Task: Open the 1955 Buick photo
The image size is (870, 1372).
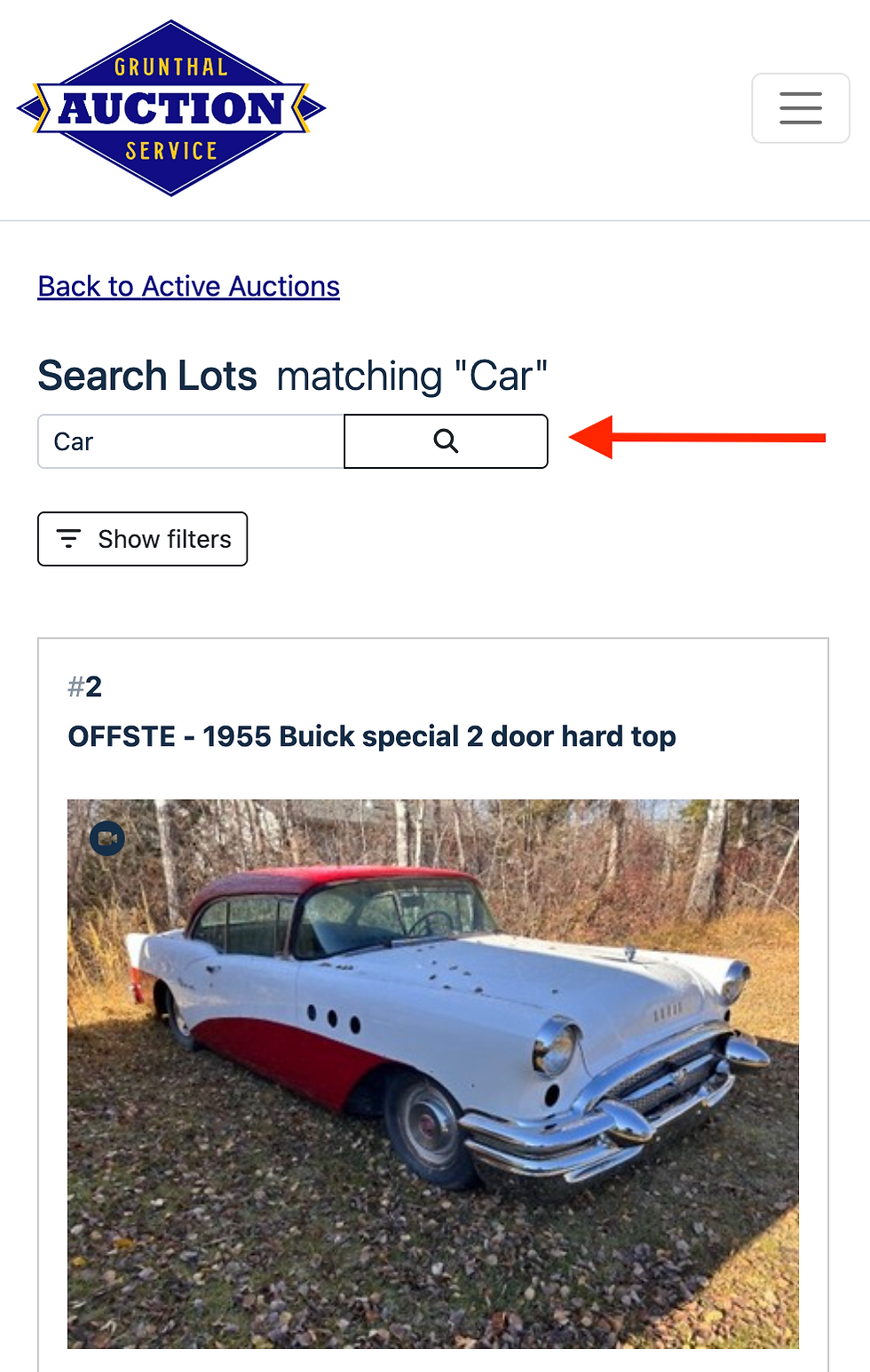Action: click(x=433, y=1075)
